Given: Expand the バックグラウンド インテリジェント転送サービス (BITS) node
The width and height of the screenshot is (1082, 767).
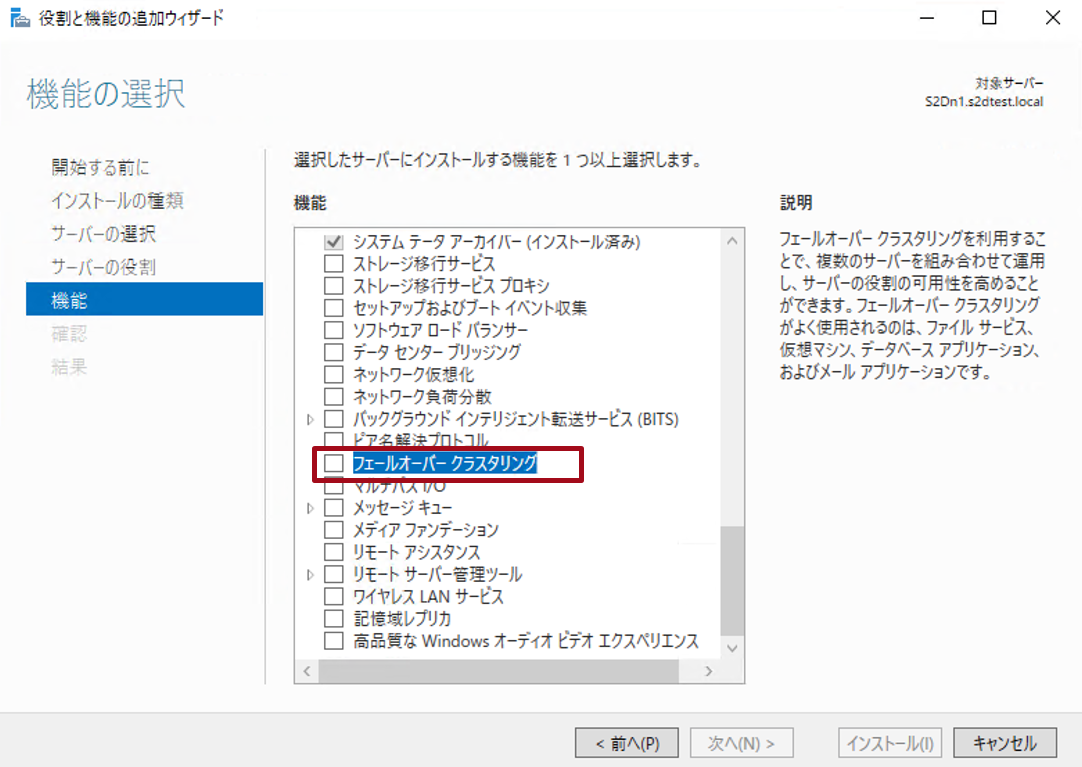Looking at the screenshot, I should coord(311,420).
